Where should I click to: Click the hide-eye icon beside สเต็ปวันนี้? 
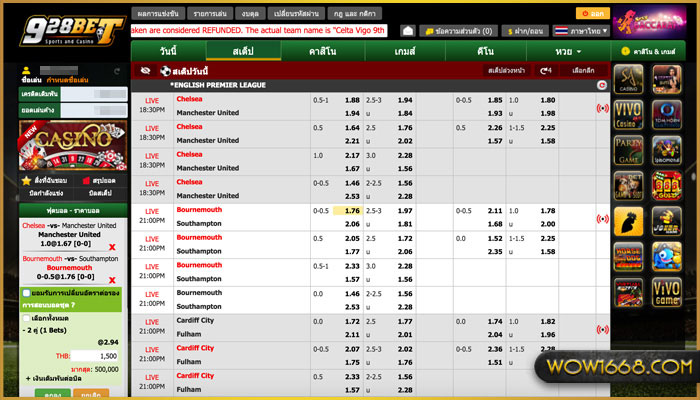pos(146,71)
